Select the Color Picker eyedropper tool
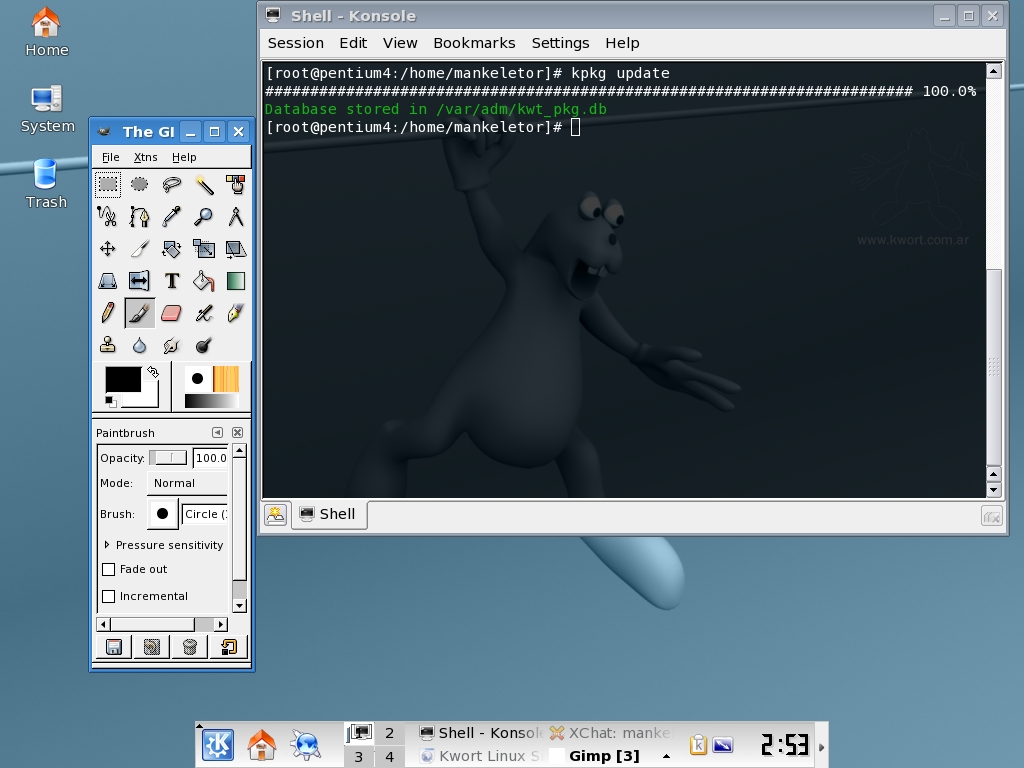Screen dimensions: 1024x768 tap(171, 217)
